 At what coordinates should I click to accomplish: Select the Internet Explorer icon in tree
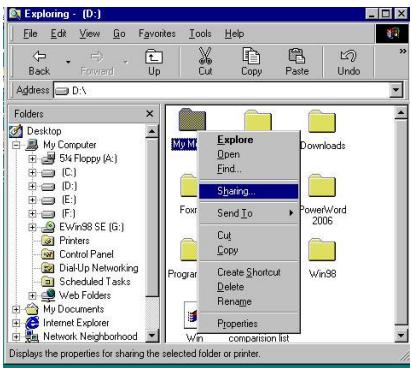pos(32,323)
